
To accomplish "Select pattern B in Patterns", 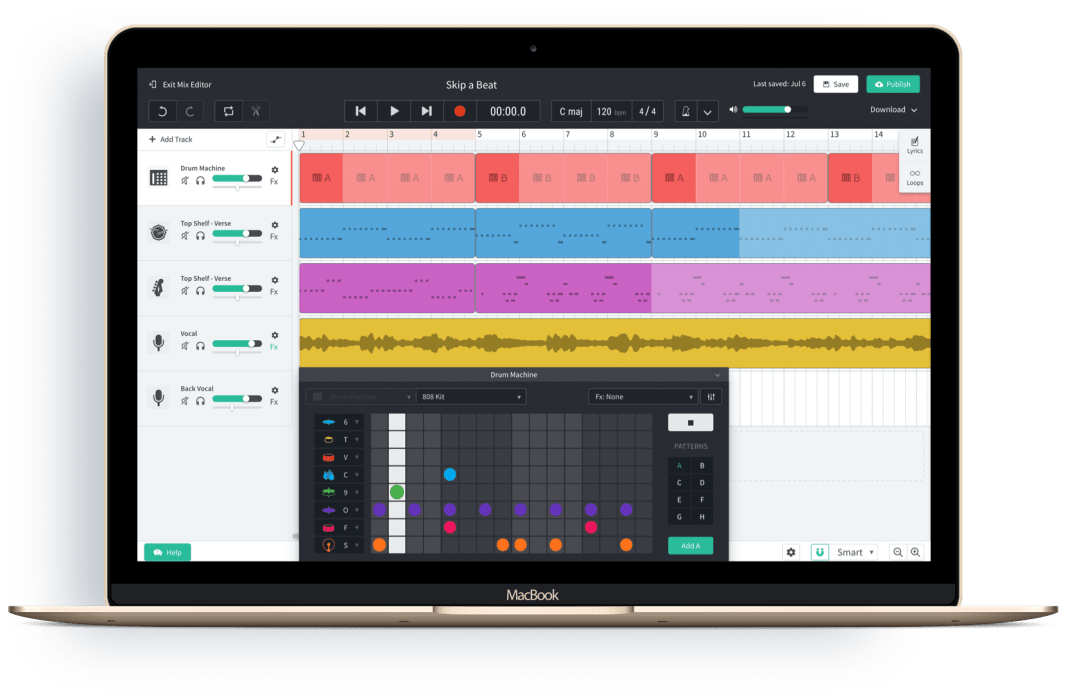I will click(702, 466).
